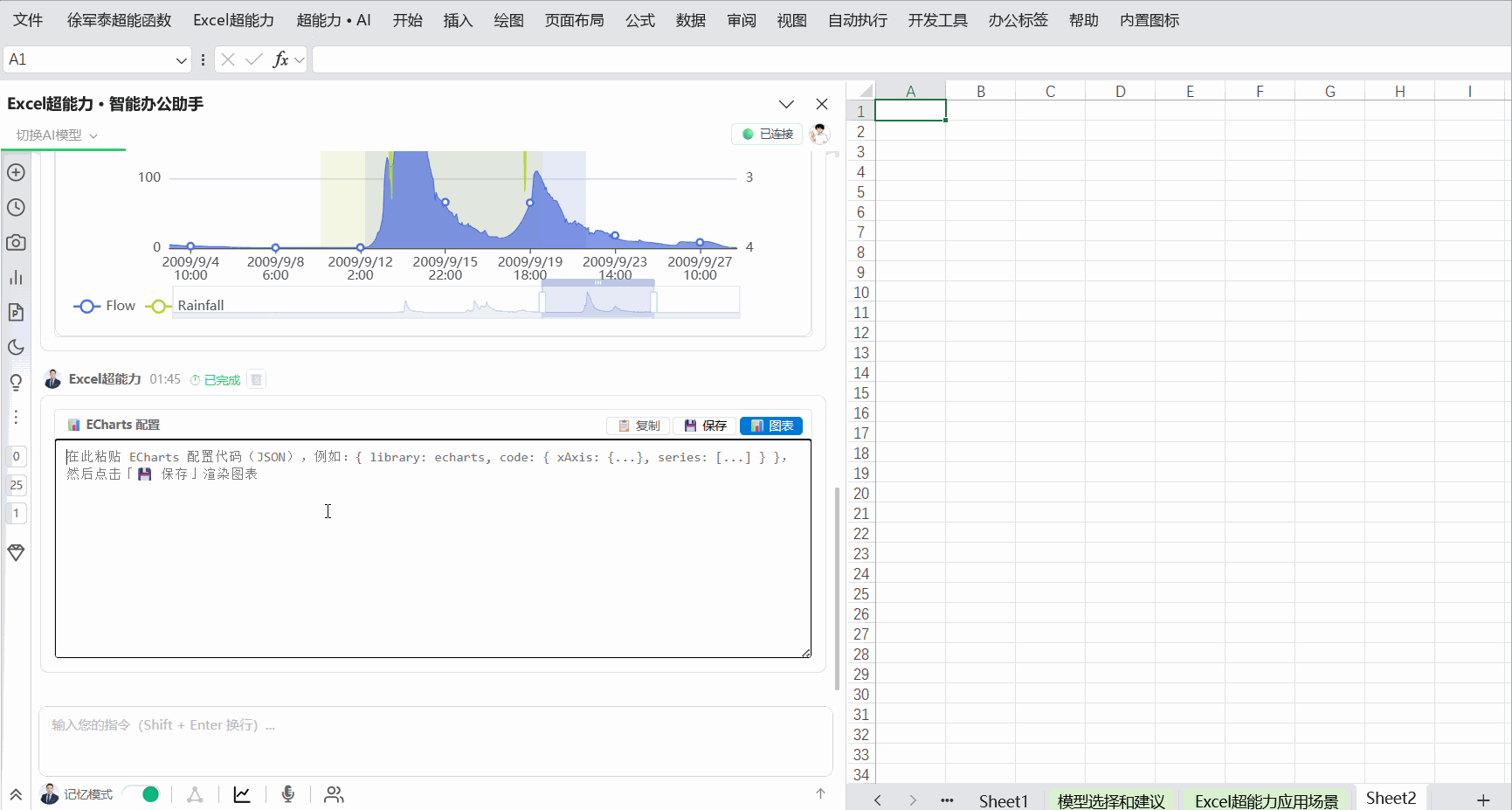Switch to the 插入 ribbon tab
This screenshot has height=810, width=1512.
coord(458,20)
